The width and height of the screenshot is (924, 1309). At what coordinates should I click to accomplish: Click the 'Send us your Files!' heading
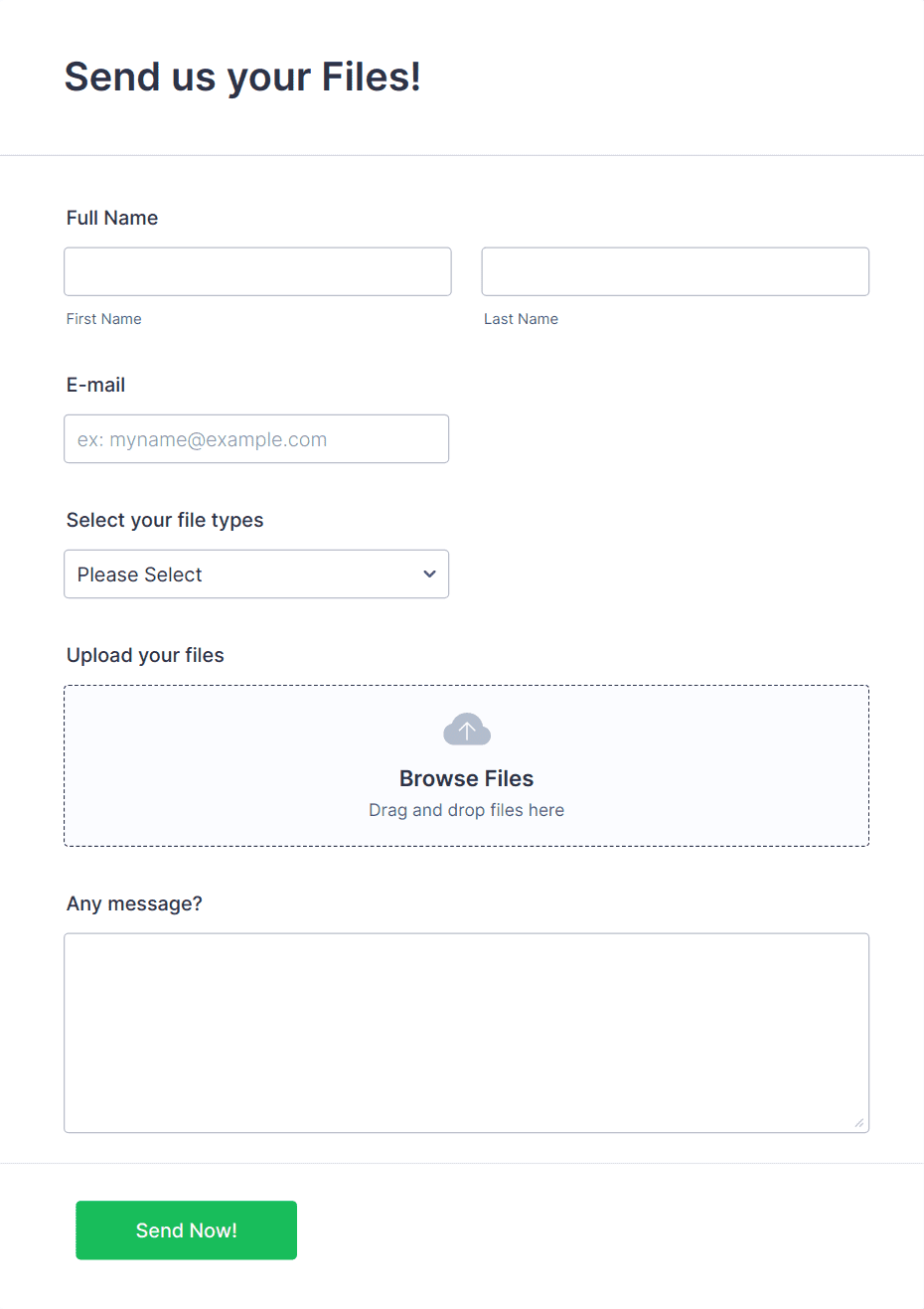tap(241, 77)
